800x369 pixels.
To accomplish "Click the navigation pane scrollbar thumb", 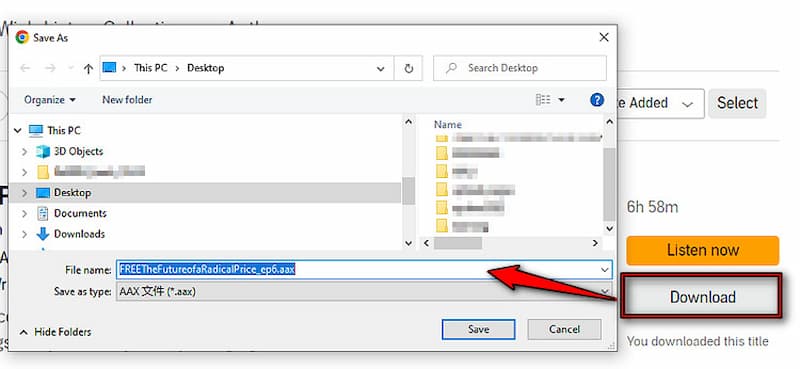I will pos(408,190).
